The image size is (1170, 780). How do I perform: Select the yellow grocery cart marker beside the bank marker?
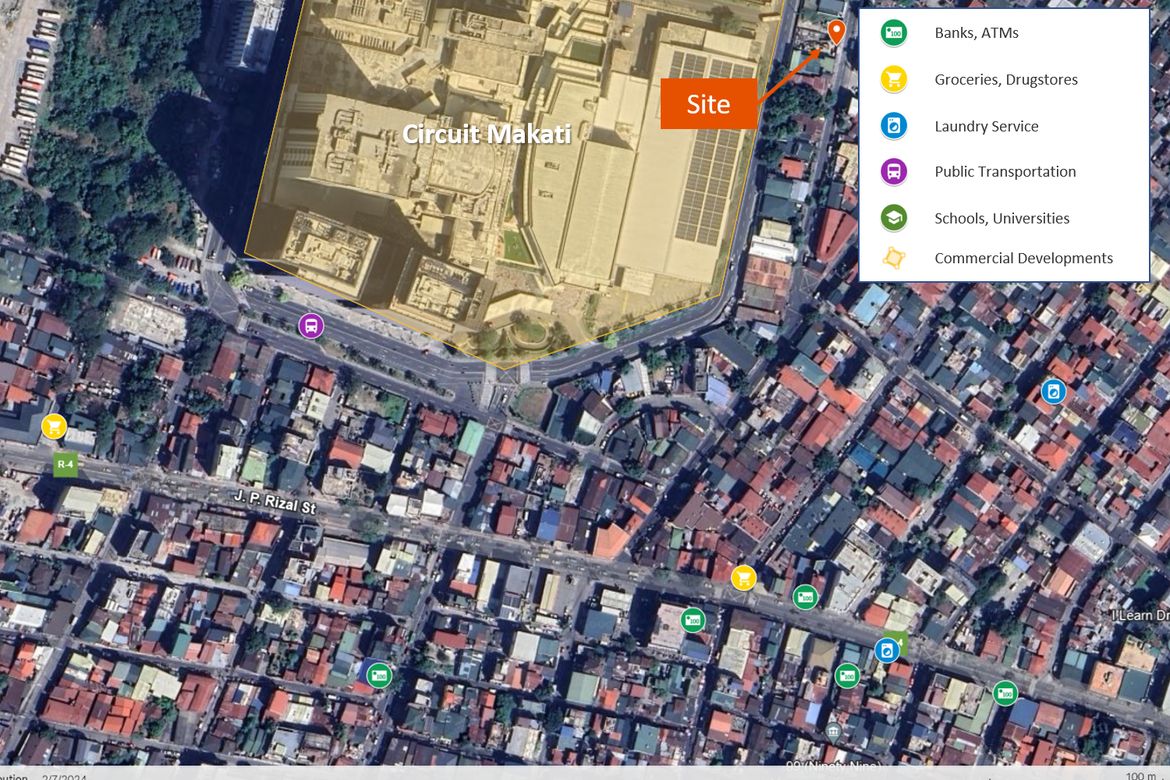coord(743,578)
